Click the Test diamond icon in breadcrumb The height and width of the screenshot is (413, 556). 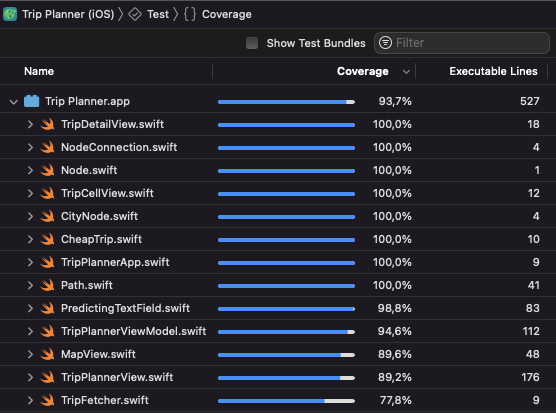(135, 14)
